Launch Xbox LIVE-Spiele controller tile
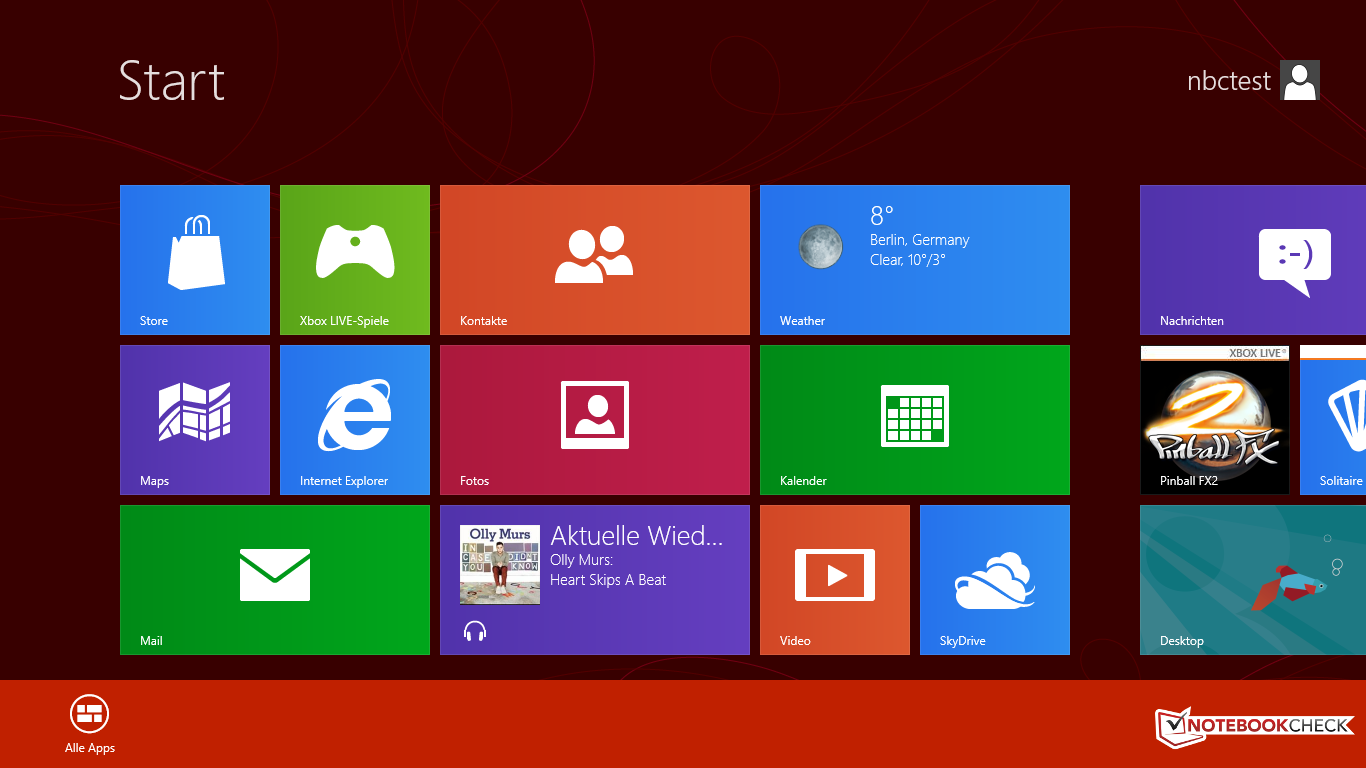 point(355,259)
